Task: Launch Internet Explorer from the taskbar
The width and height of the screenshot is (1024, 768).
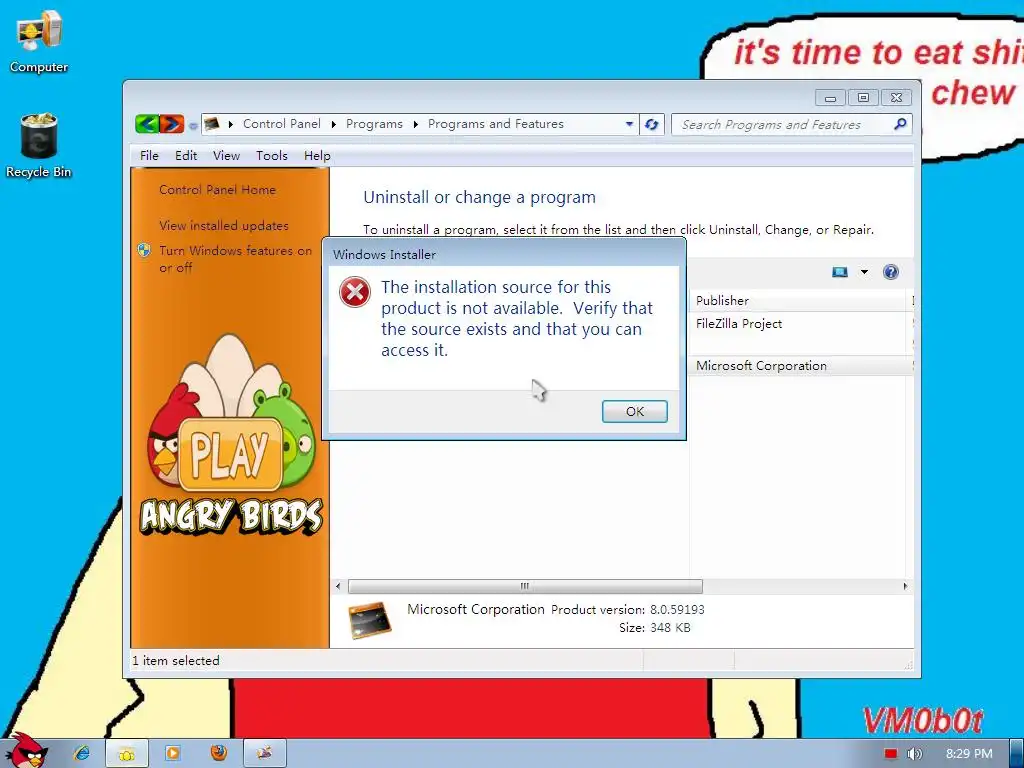Action: click(x=82, y=753)
